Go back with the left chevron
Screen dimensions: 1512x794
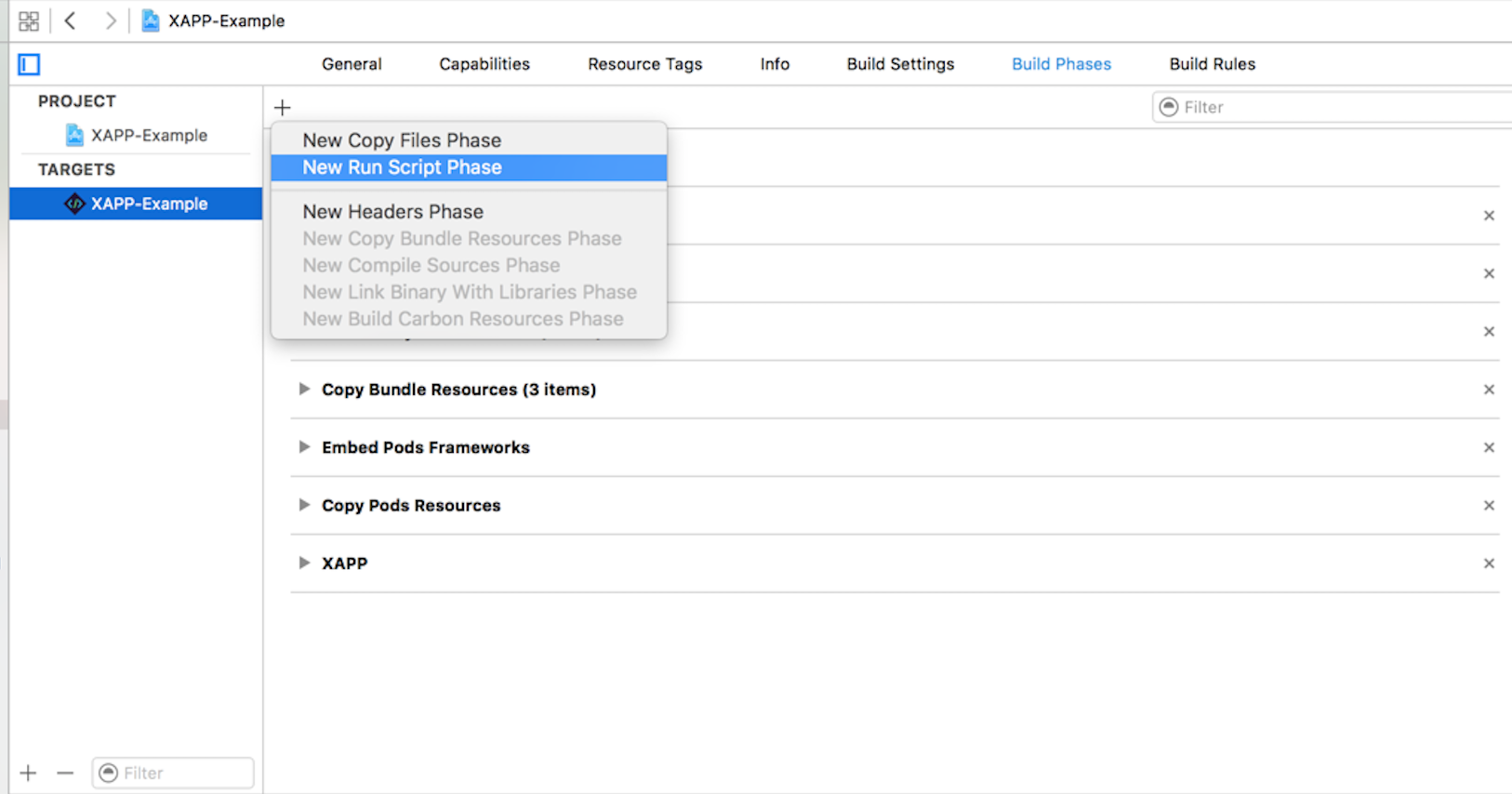point(71,20)
